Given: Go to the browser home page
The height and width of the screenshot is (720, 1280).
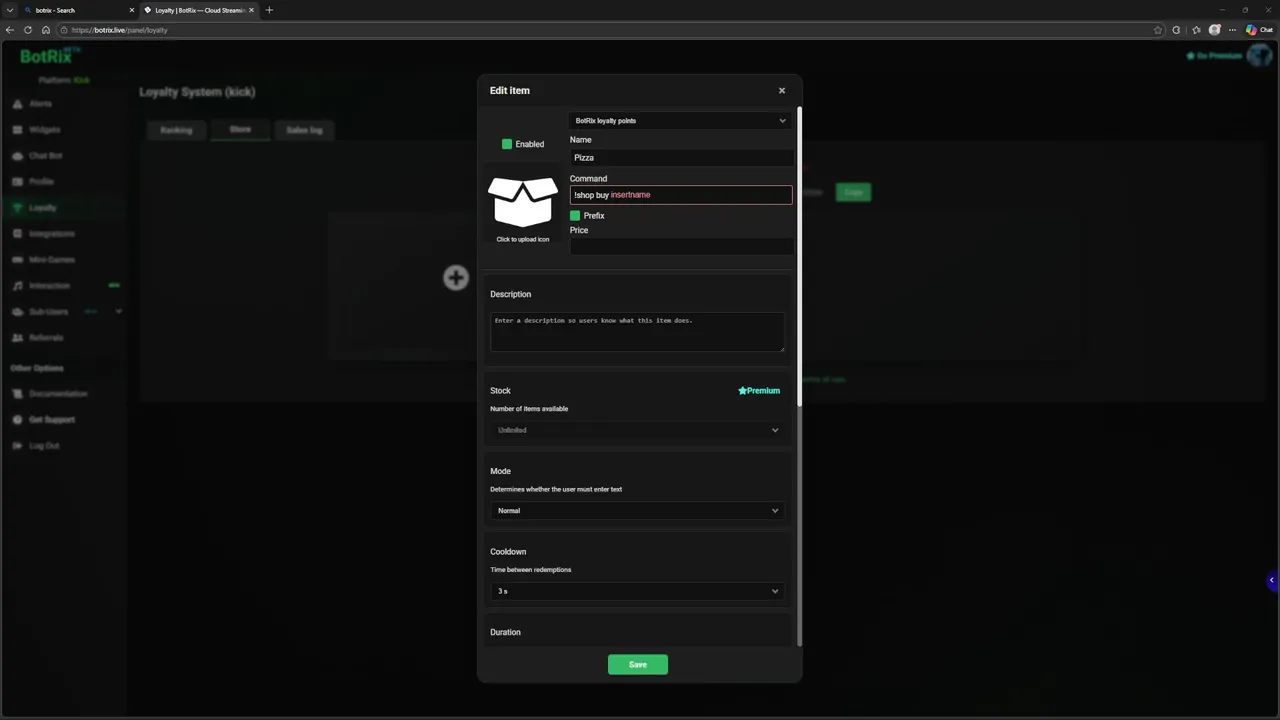Looking at the screenshot, I should (46, 30).
